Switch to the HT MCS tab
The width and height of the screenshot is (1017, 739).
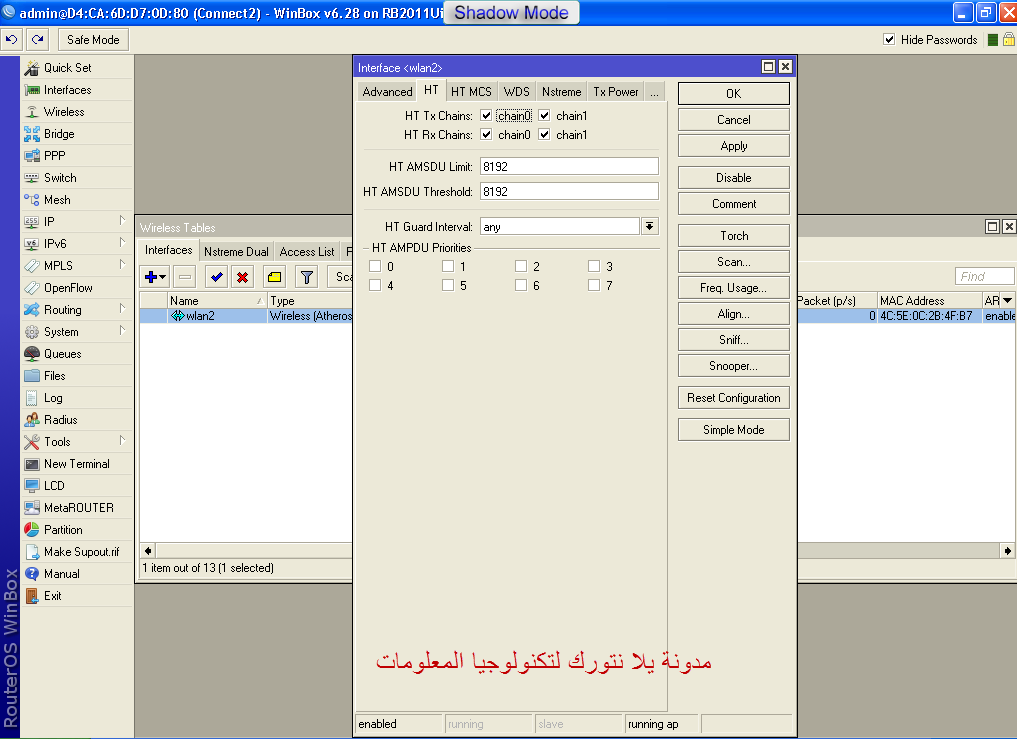[472, 91]
